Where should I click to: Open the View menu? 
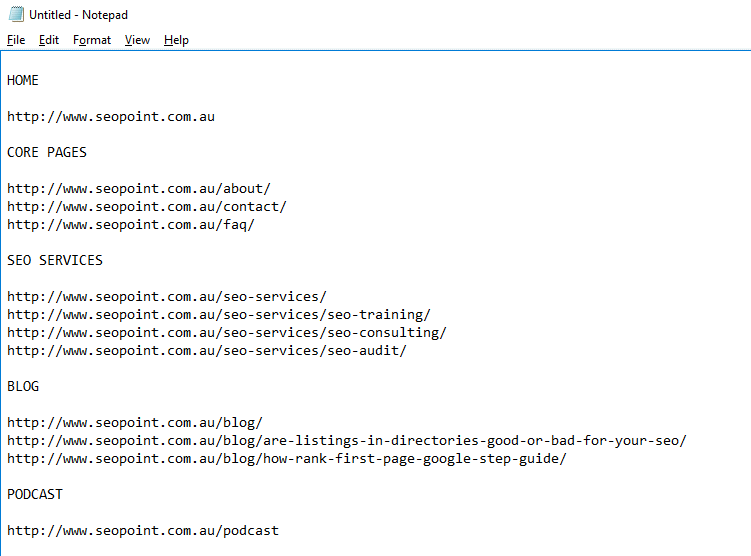pos(137,40)
